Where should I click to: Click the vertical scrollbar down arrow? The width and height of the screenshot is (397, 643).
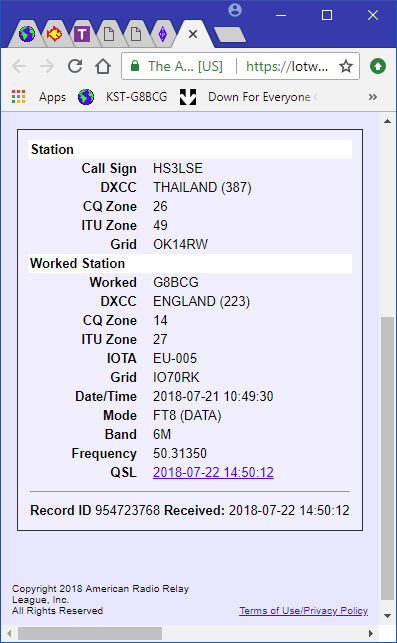387,615
